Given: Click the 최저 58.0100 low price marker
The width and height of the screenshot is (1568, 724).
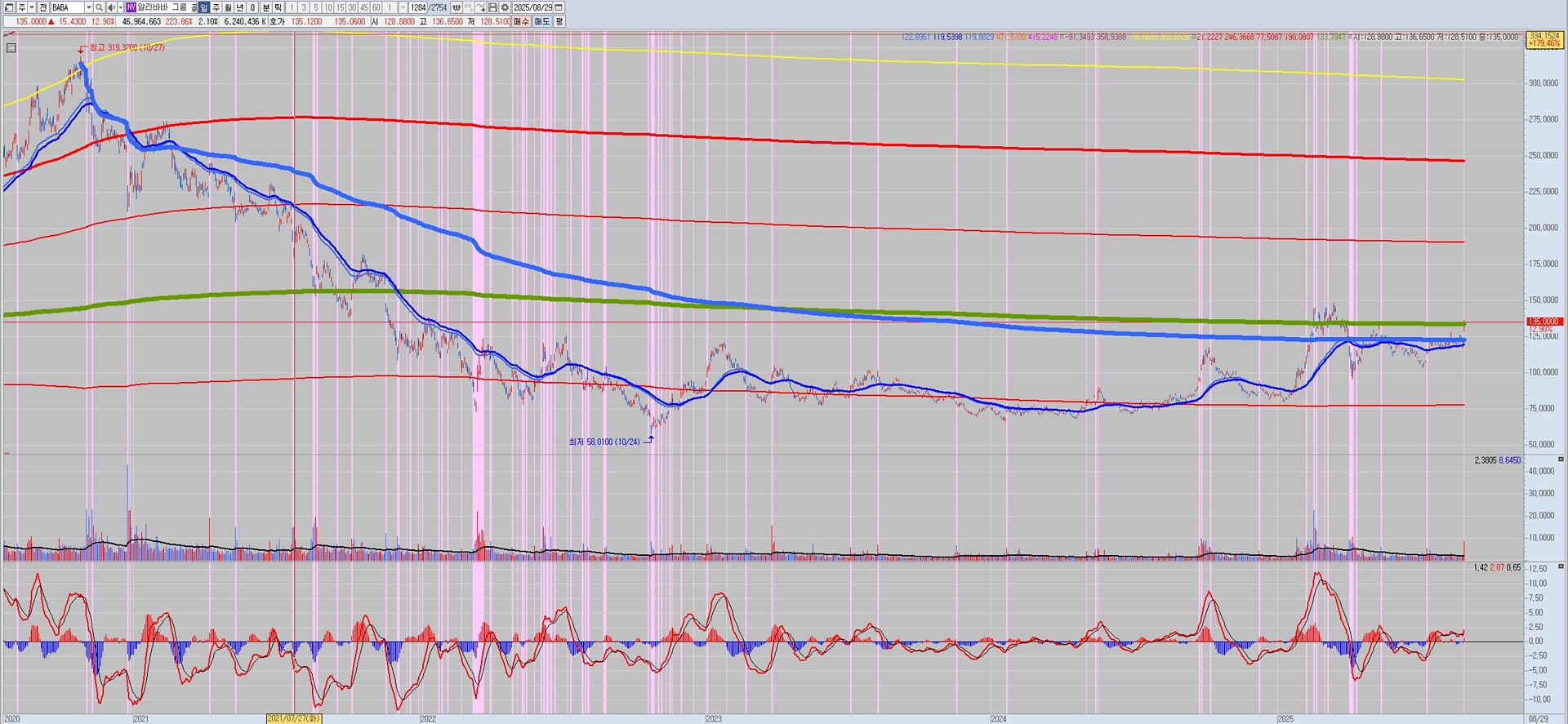Looking at the screenshot, I should pyautogui.click(x=604, y=442).
